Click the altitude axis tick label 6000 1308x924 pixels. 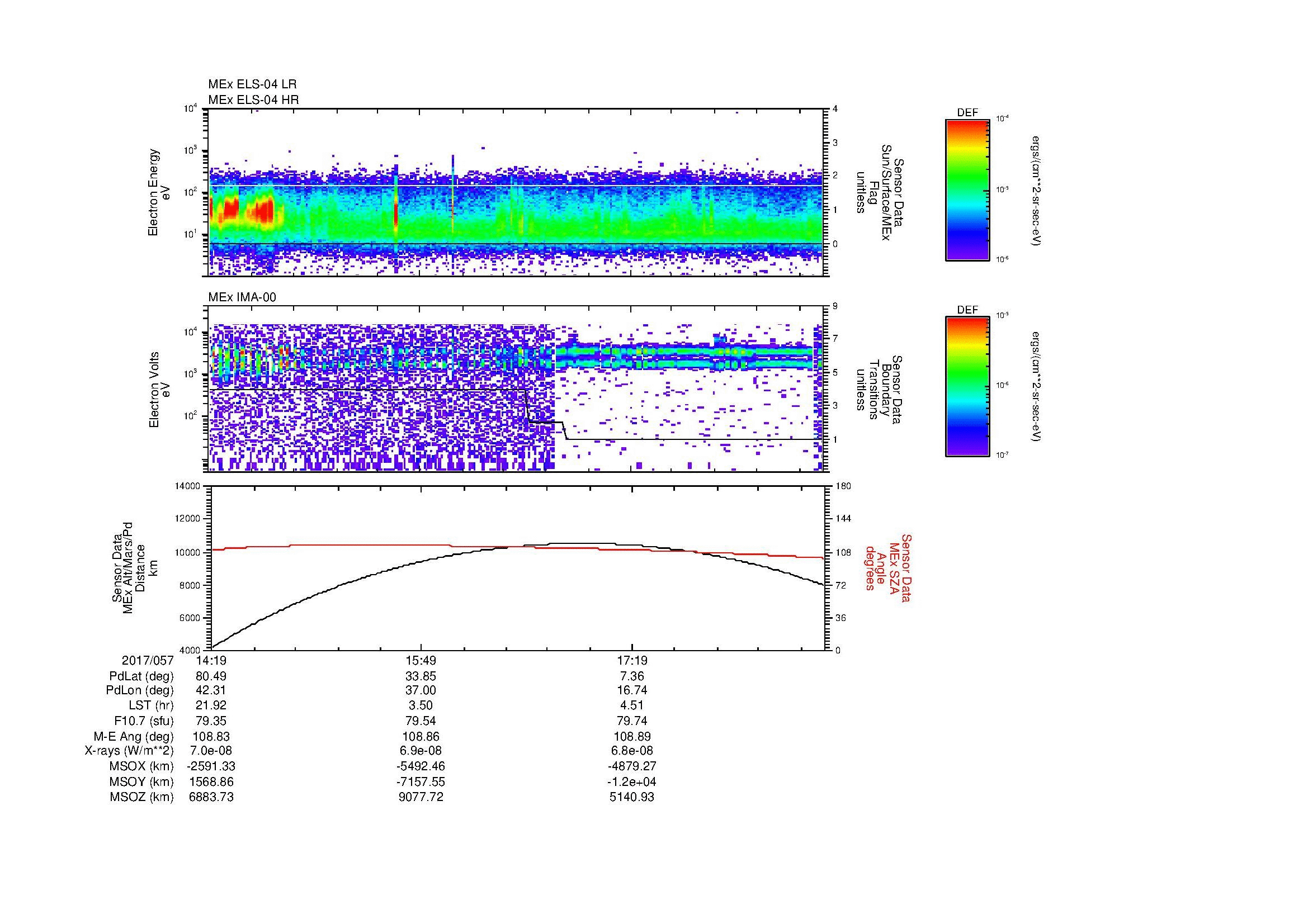tap(190, 618)
